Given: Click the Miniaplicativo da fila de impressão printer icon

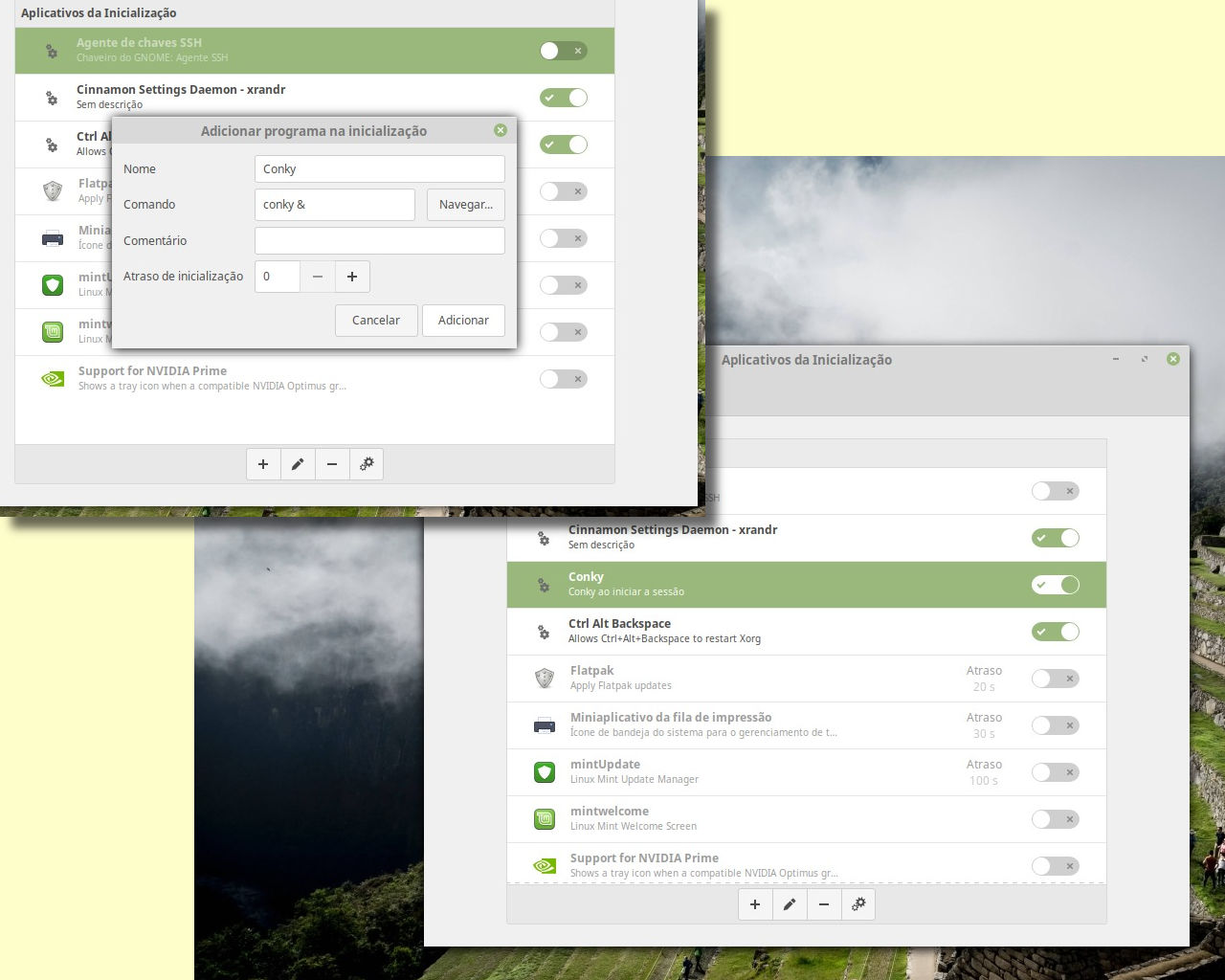Looking at the screenshot, I should (544, 724).
